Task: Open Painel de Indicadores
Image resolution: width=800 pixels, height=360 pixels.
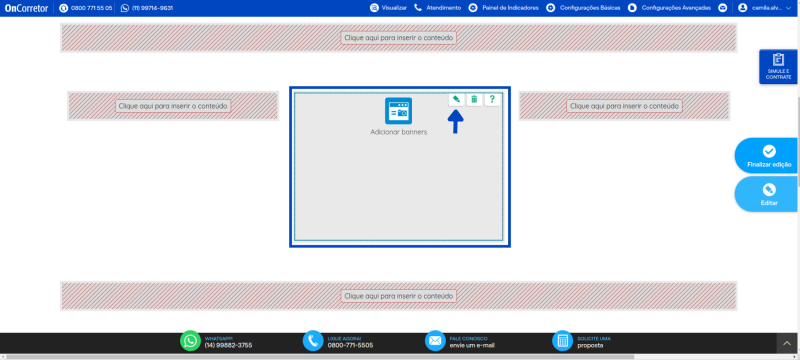Action: click(504, 8)
